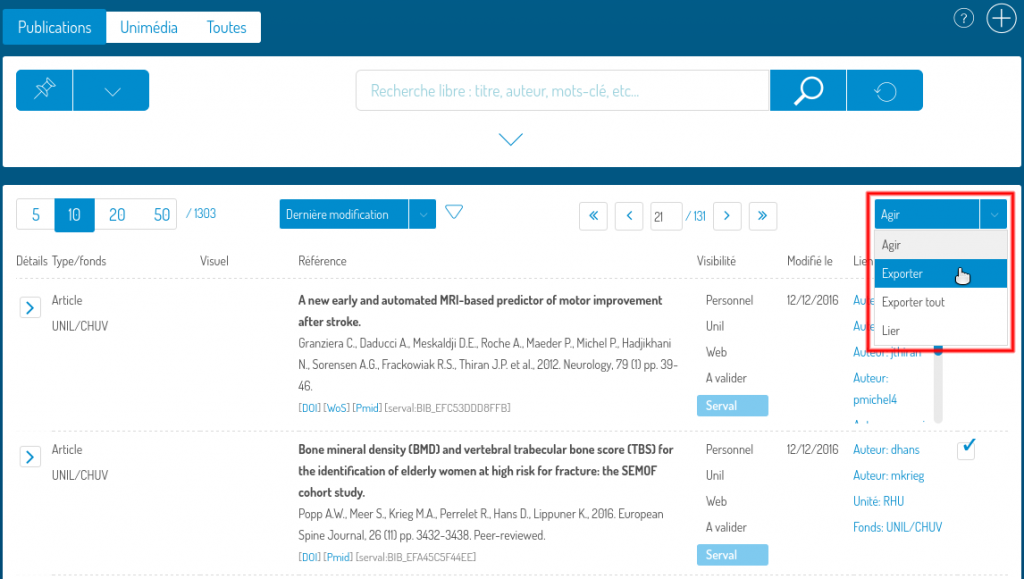Click the links column scrollbar in first row
The height and width of the screenshot is (579, 1024).
(938, 385)
